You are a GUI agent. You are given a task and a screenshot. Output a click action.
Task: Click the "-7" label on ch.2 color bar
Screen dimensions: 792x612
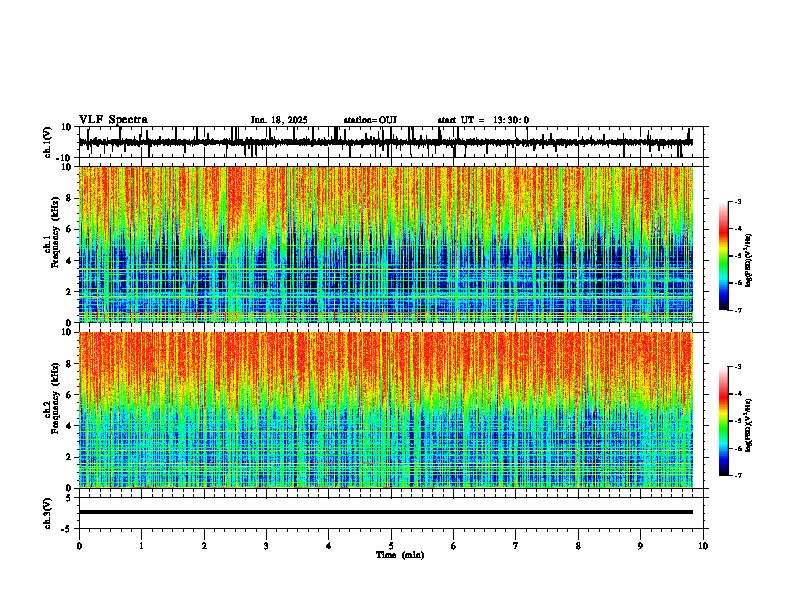coord(738,475)
